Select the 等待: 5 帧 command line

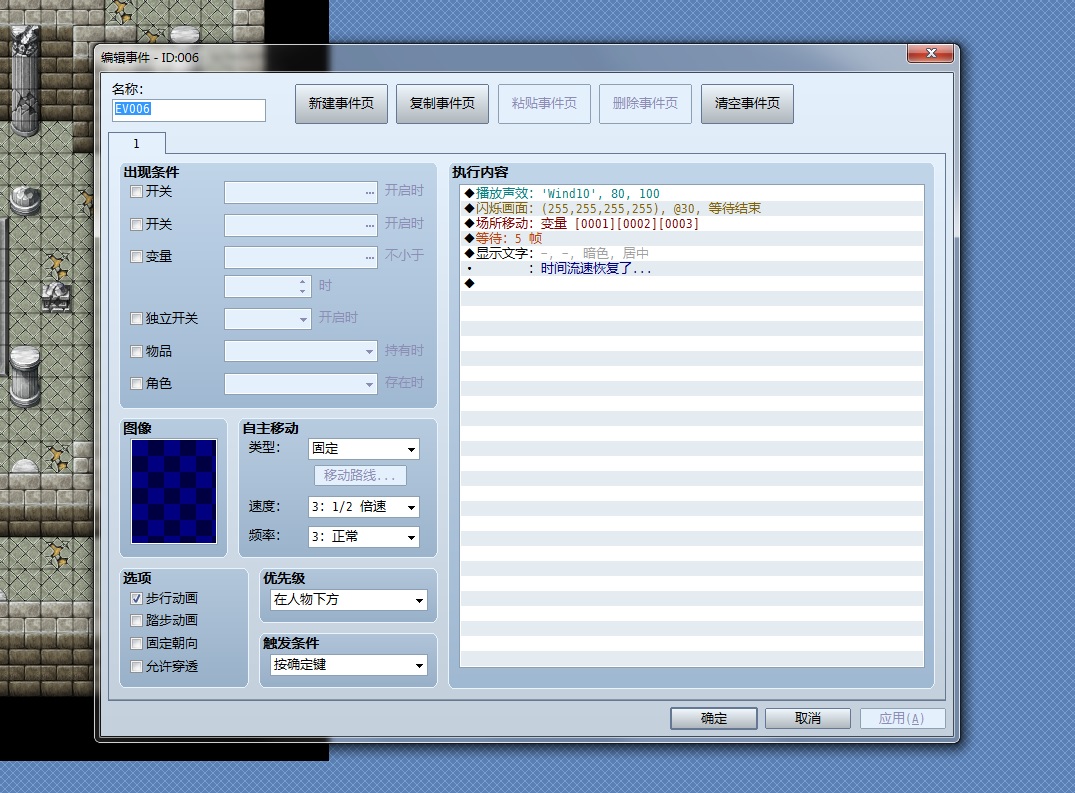[x=692, y=239]
